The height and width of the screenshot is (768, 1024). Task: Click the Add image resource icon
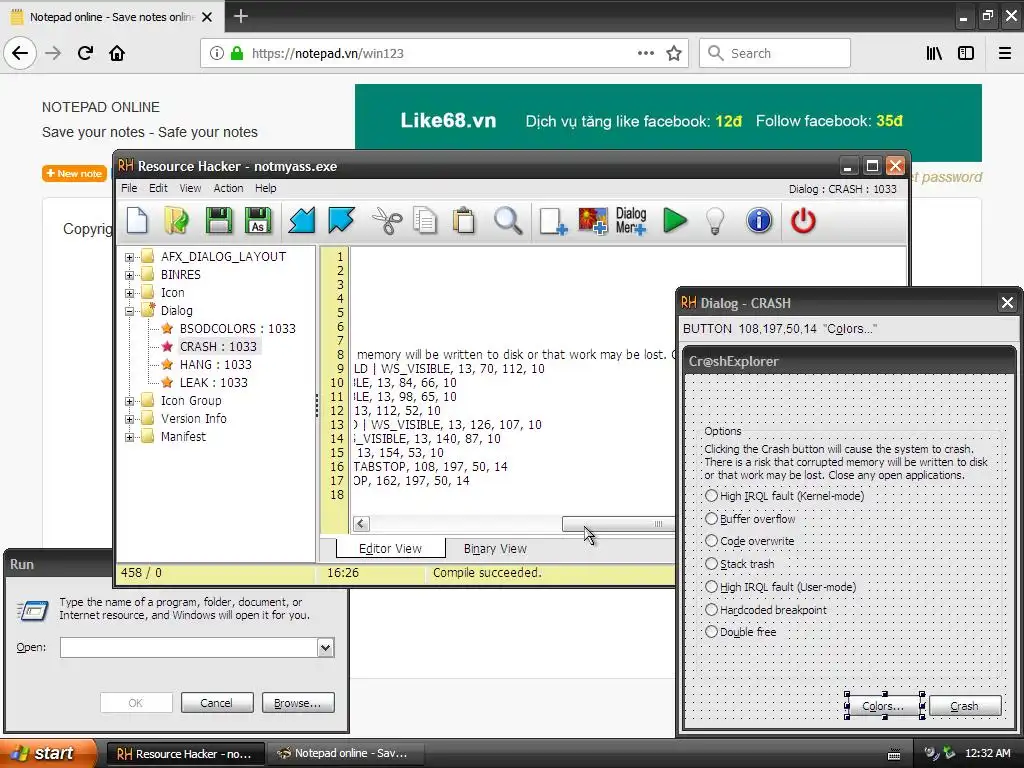[592, 221]
